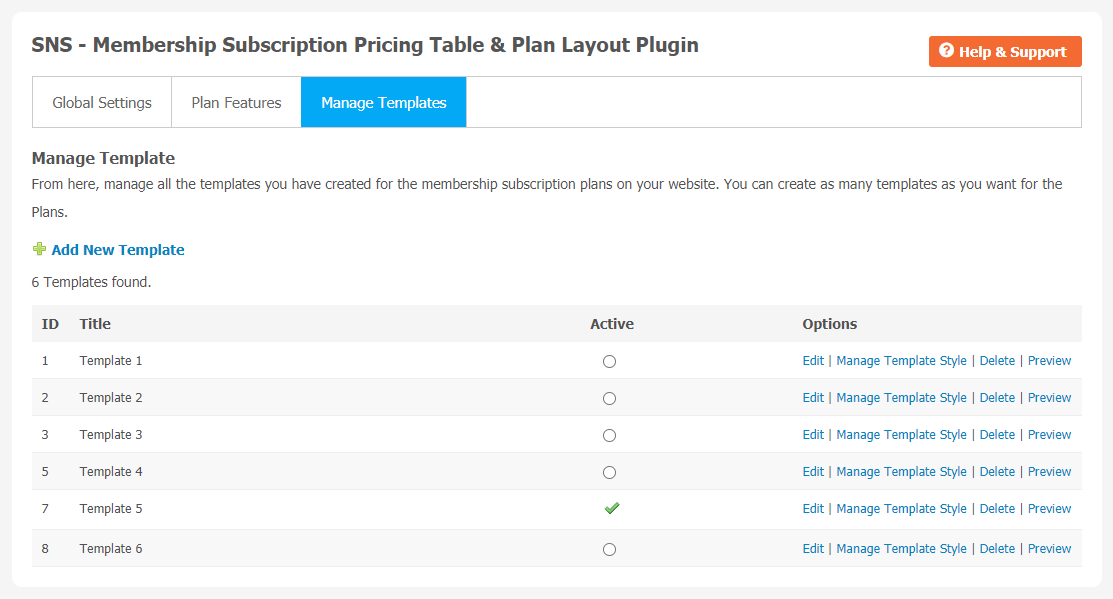The width and height of the screenshot is (1113, 599).
Task: Open Help & Support
Action: 1005,51
